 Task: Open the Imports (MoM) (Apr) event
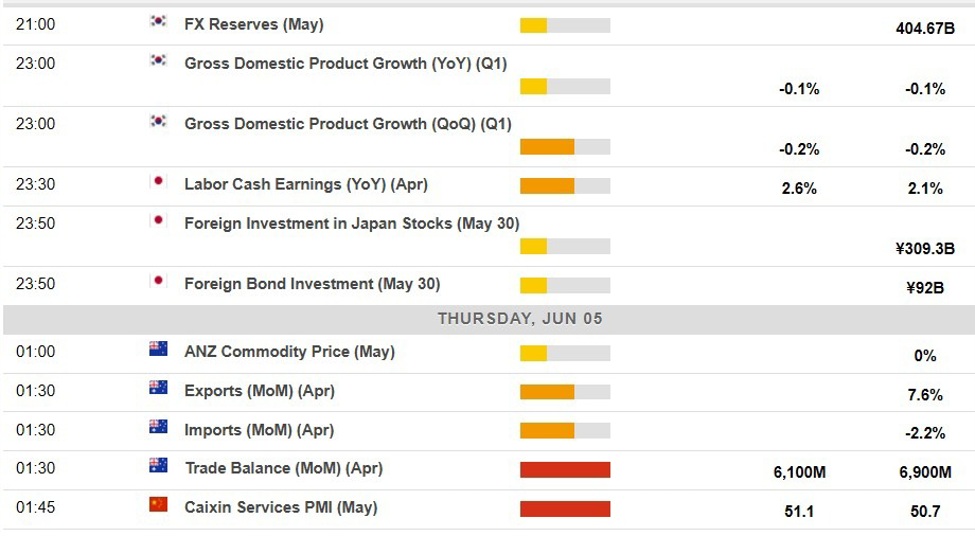(259, 430)
